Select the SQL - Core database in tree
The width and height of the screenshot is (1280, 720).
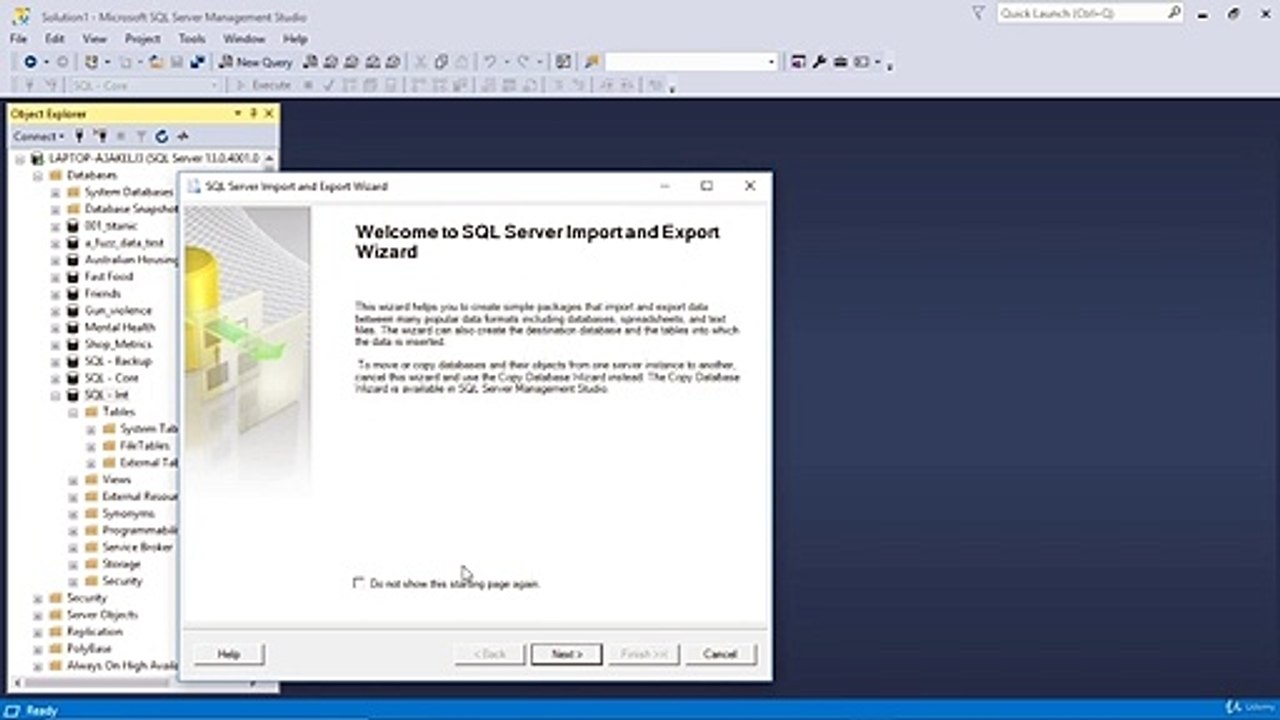112,378
